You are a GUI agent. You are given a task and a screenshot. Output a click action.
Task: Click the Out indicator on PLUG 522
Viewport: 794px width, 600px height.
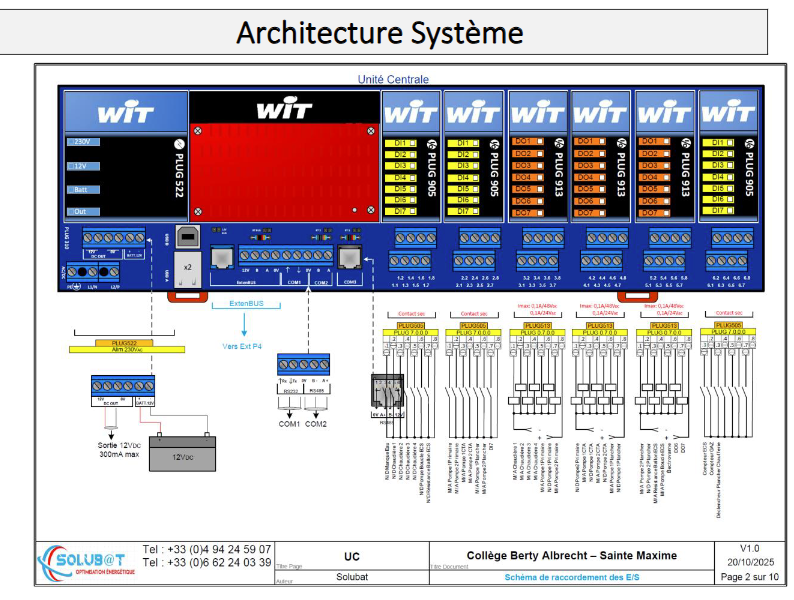coord(83,212)
